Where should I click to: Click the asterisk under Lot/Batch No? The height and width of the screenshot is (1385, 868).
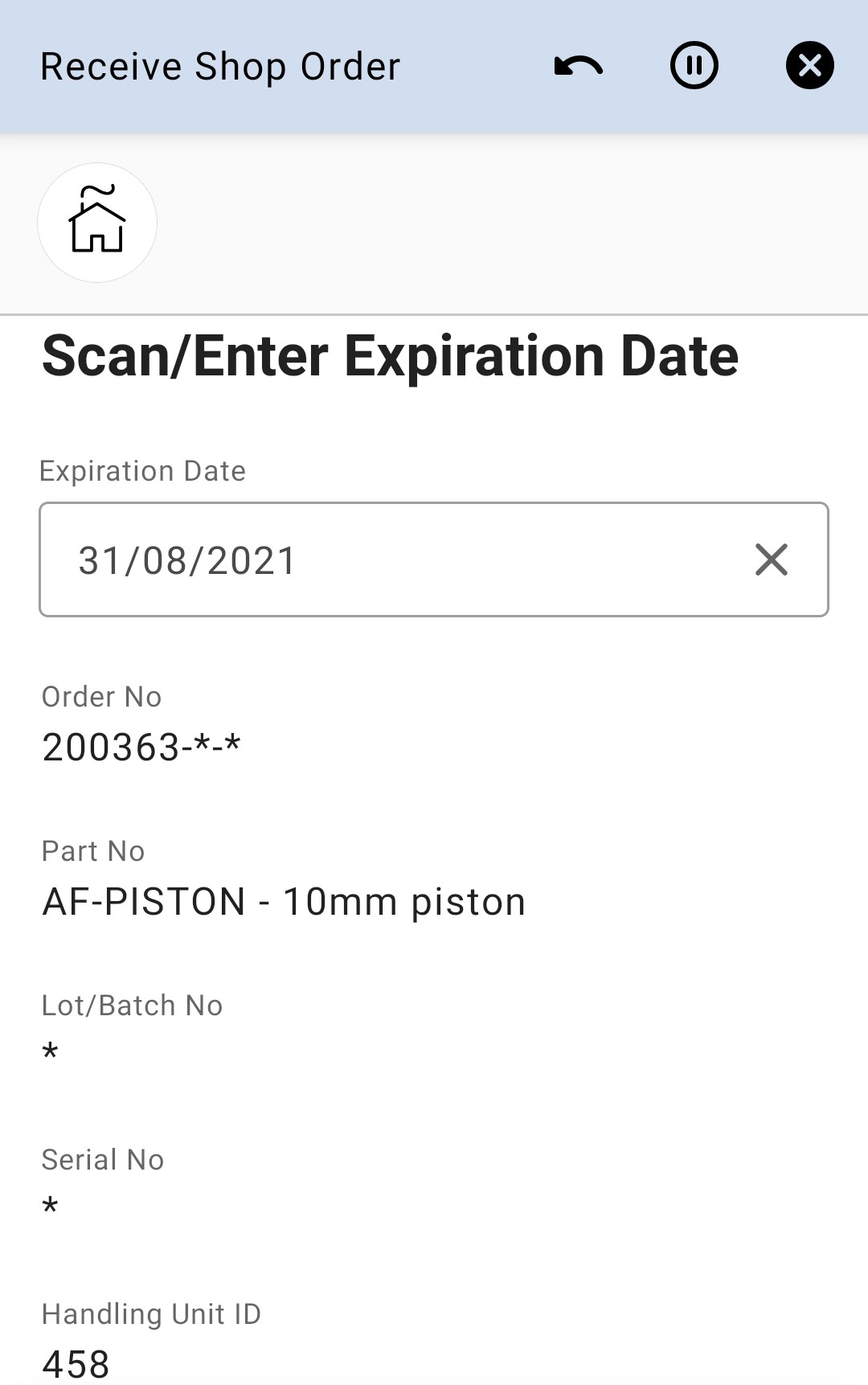(51, 1052)
